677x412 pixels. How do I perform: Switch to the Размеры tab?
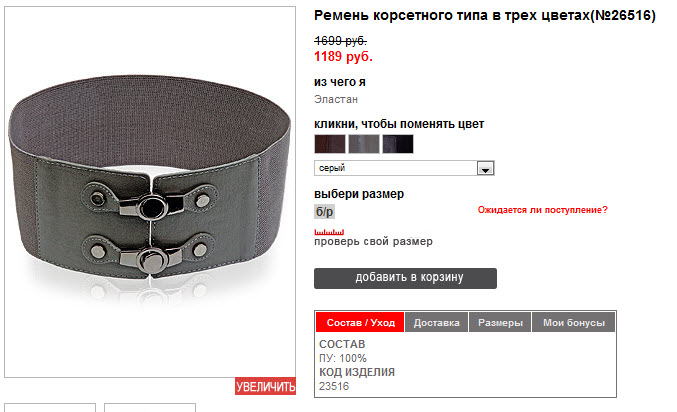[x=500, y=322]
